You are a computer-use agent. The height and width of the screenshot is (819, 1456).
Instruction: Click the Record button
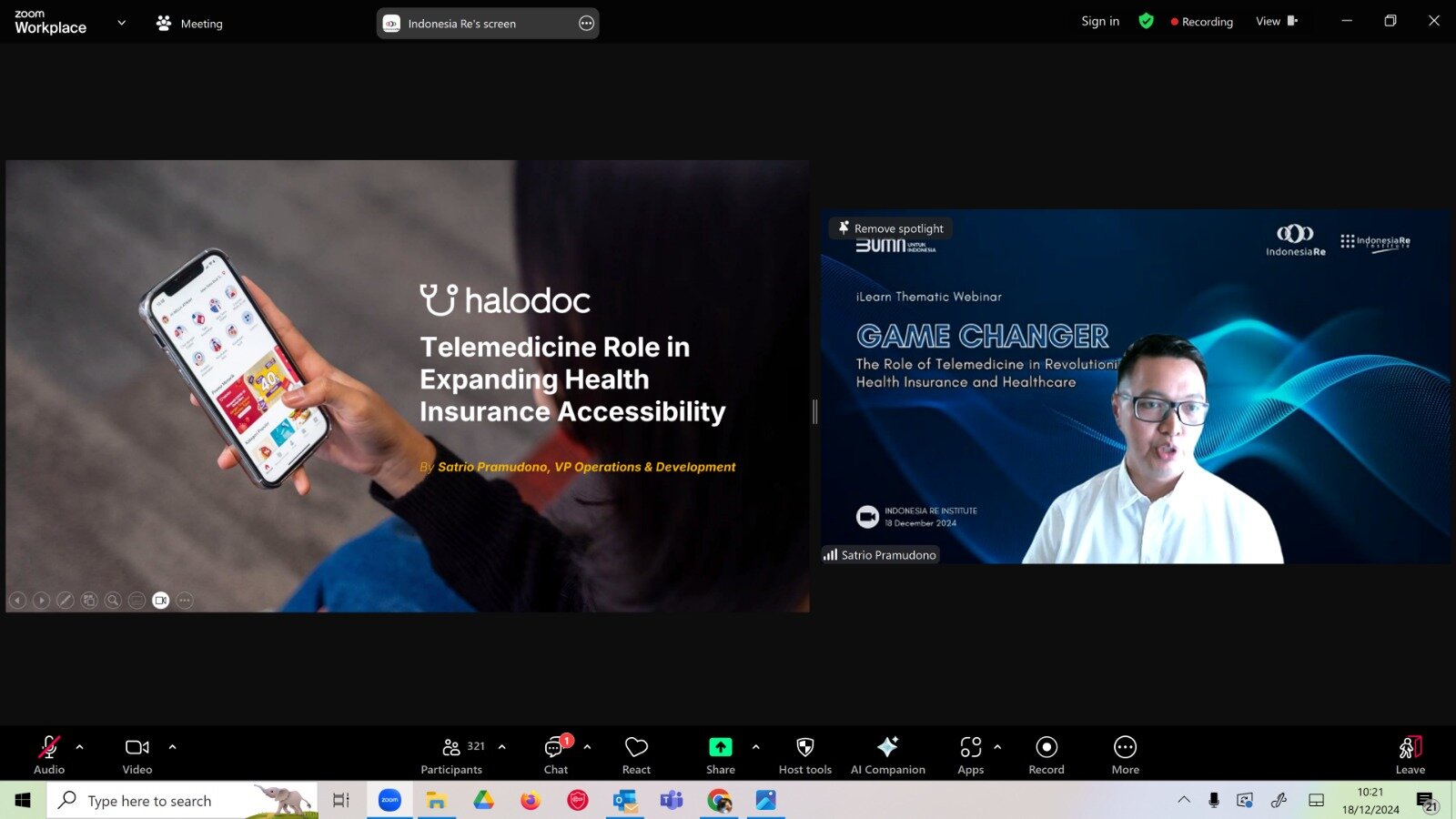(x=1046, y=754)
